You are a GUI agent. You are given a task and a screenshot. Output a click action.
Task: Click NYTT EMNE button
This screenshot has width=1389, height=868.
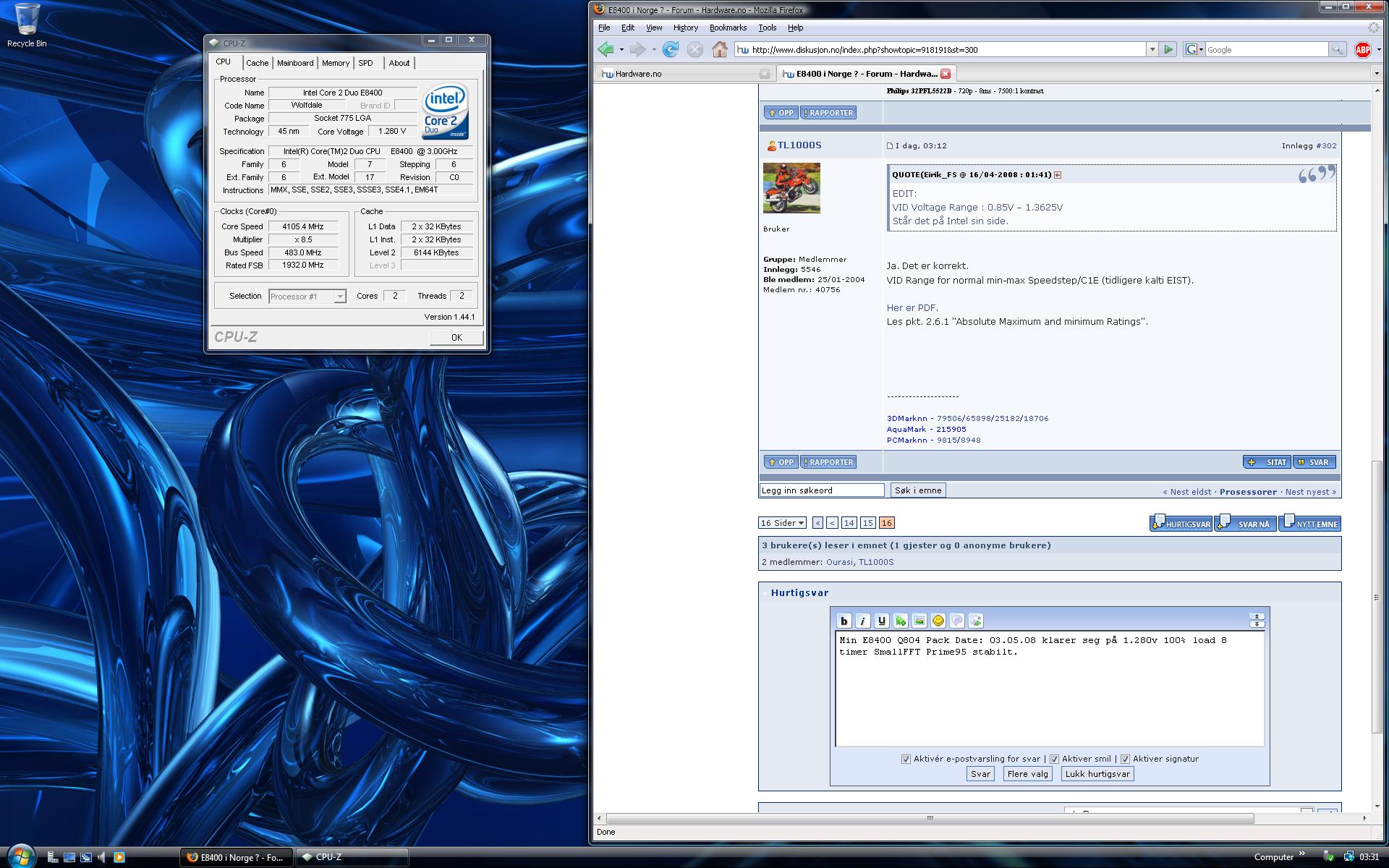click(x=1309, y=523)
